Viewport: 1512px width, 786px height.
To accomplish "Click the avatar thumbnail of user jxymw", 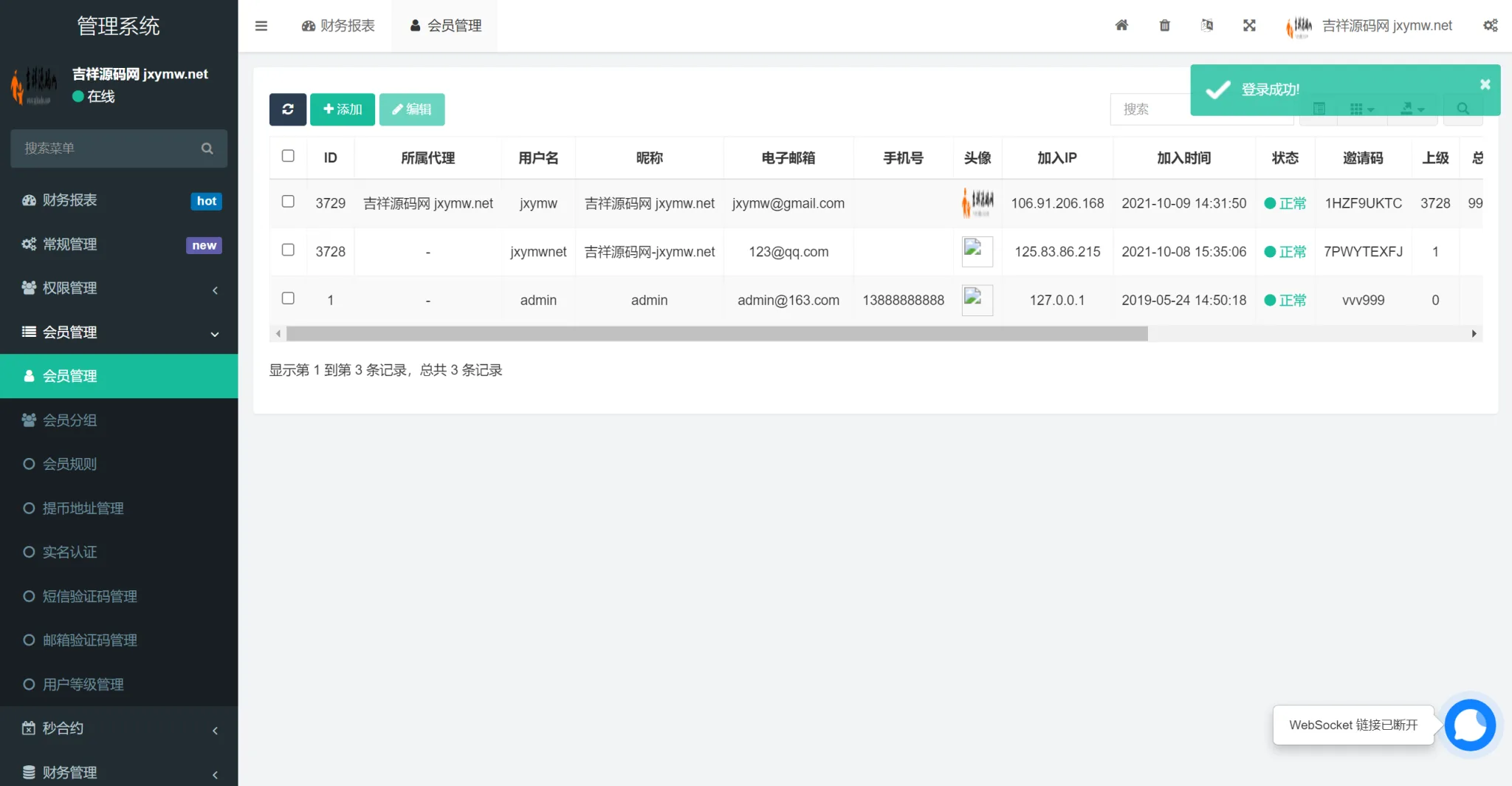I will click(977, 202).
